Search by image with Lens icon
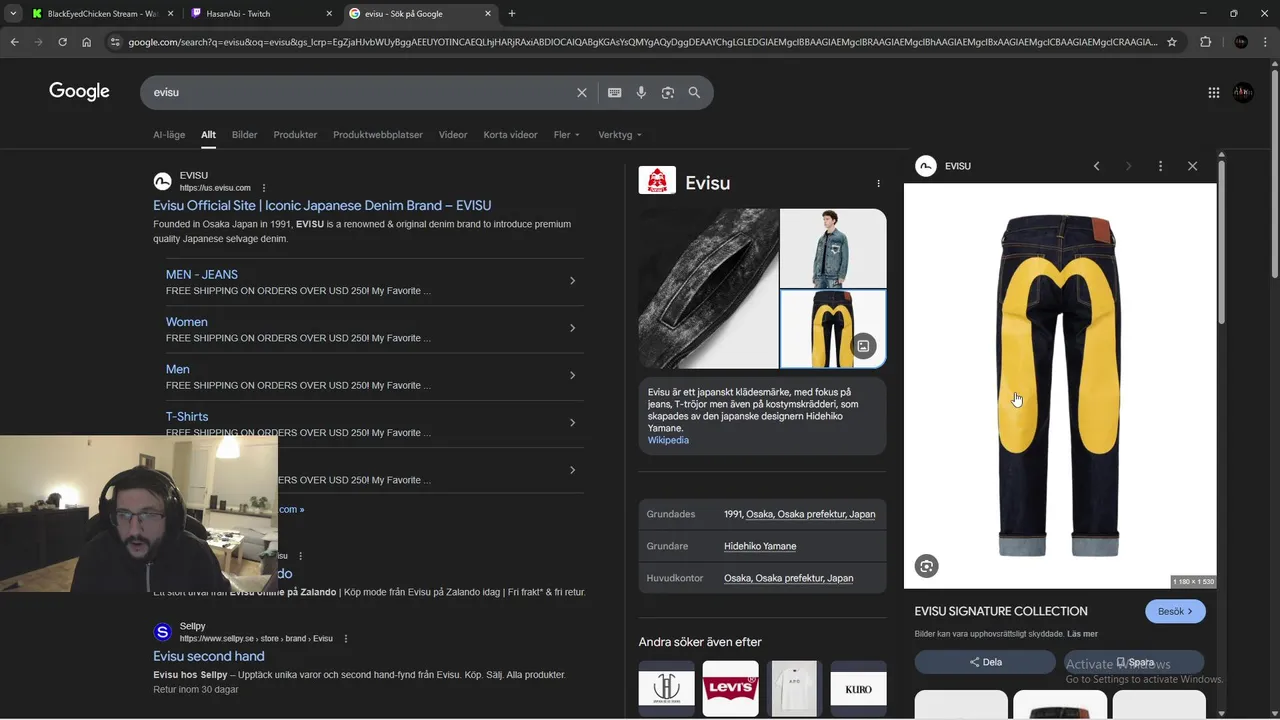Image resolution: width=1280 pixels, height=720 pixels. point(667,92)
